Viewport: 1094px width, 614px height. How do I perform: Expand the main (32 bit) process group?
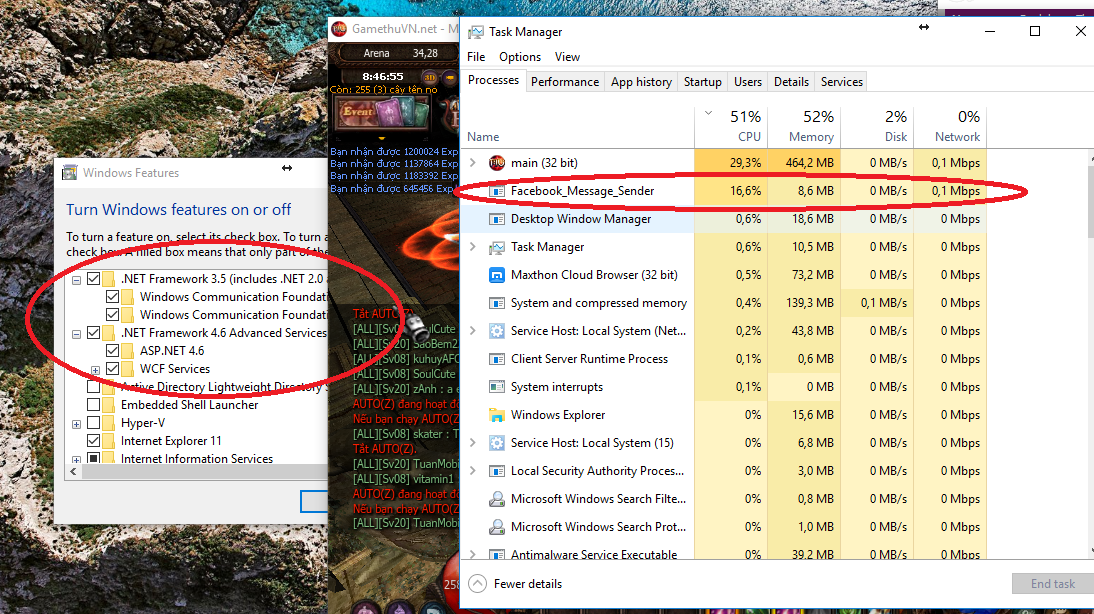[x=472, y=163]
